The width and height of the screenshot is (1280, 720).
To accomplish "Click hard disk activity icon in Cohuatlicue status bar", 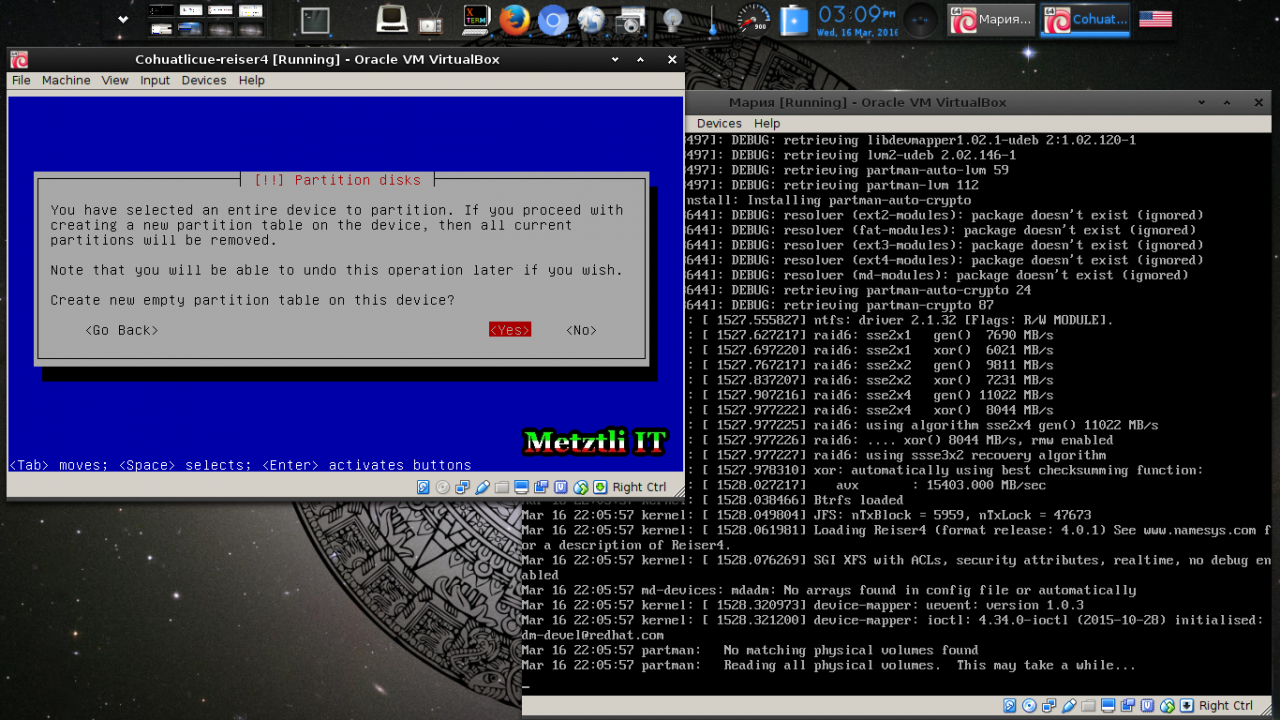I will click(423, 487).
